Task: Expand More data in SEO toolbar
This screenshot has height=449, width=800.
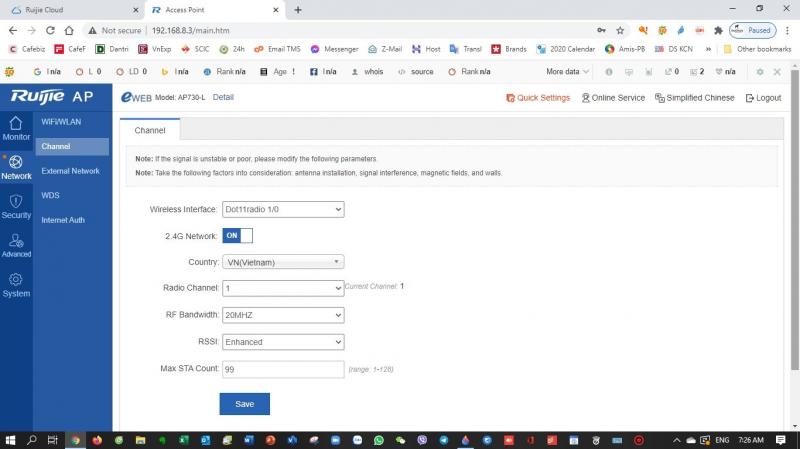Action: pos(567,71)
